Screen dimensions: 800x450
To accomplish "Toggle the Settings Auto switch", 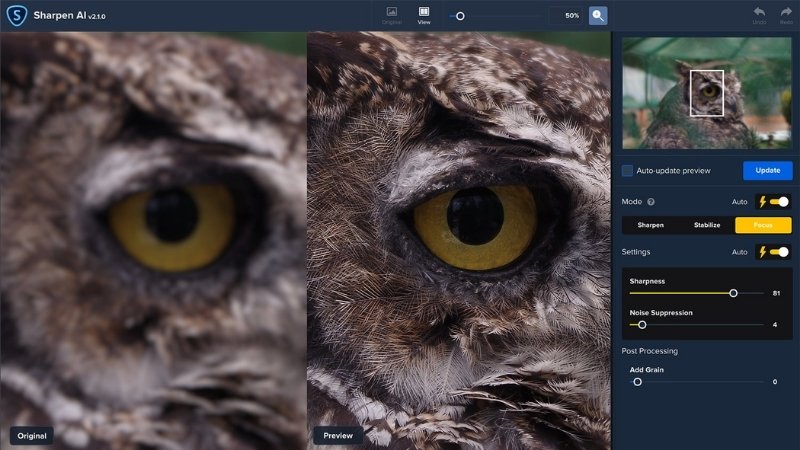I will click(774, 252).
